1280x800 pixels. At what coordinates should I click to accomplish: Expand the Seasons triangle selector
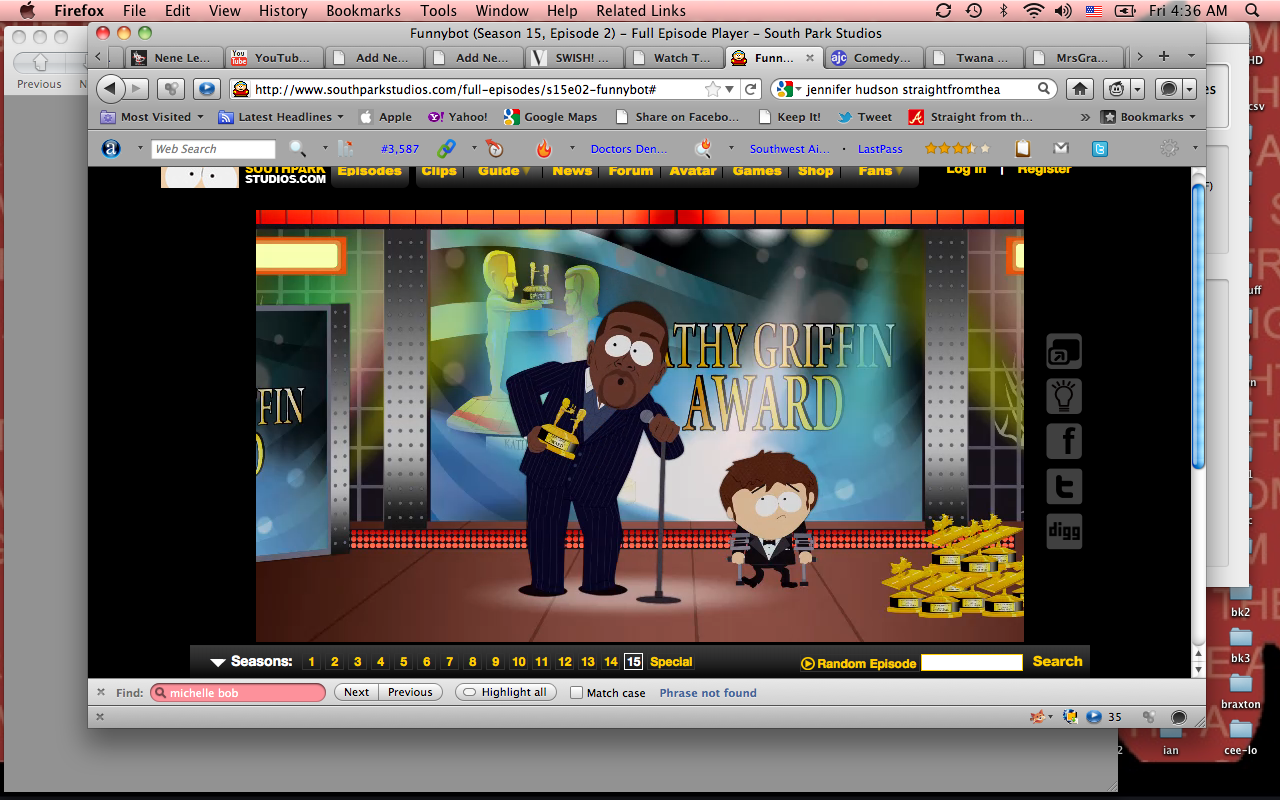click(218, 662)
